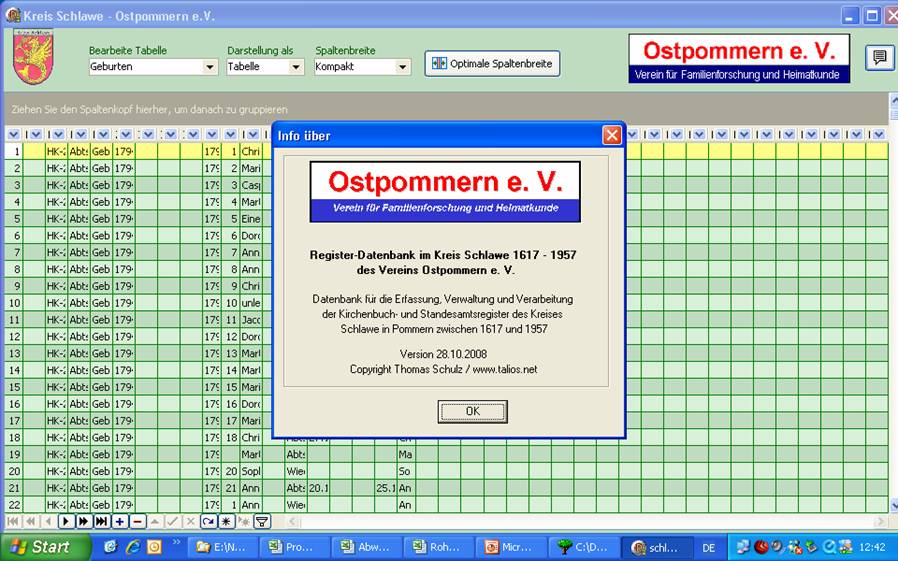The height and width of the screenshot is (561, 898).
Task: Jump back one page with double-left arrow
Action: pos(30,522)
